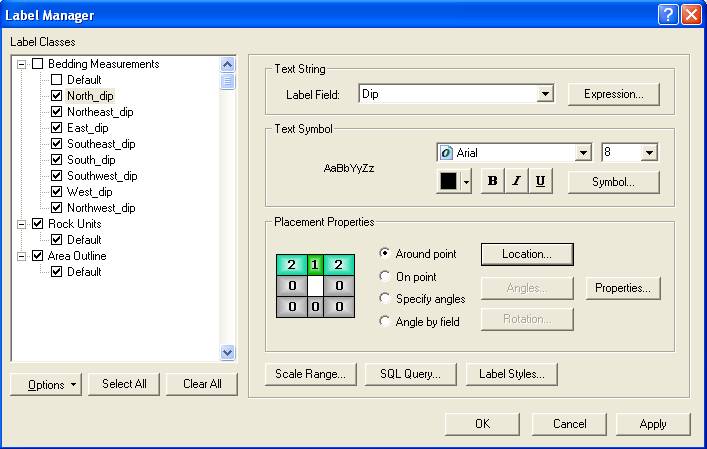Image resolution: width=707 pixels, height=449 pixels.
Task: Click the Help question mark button
Action: pyautogui.click(x=668, y=14)
